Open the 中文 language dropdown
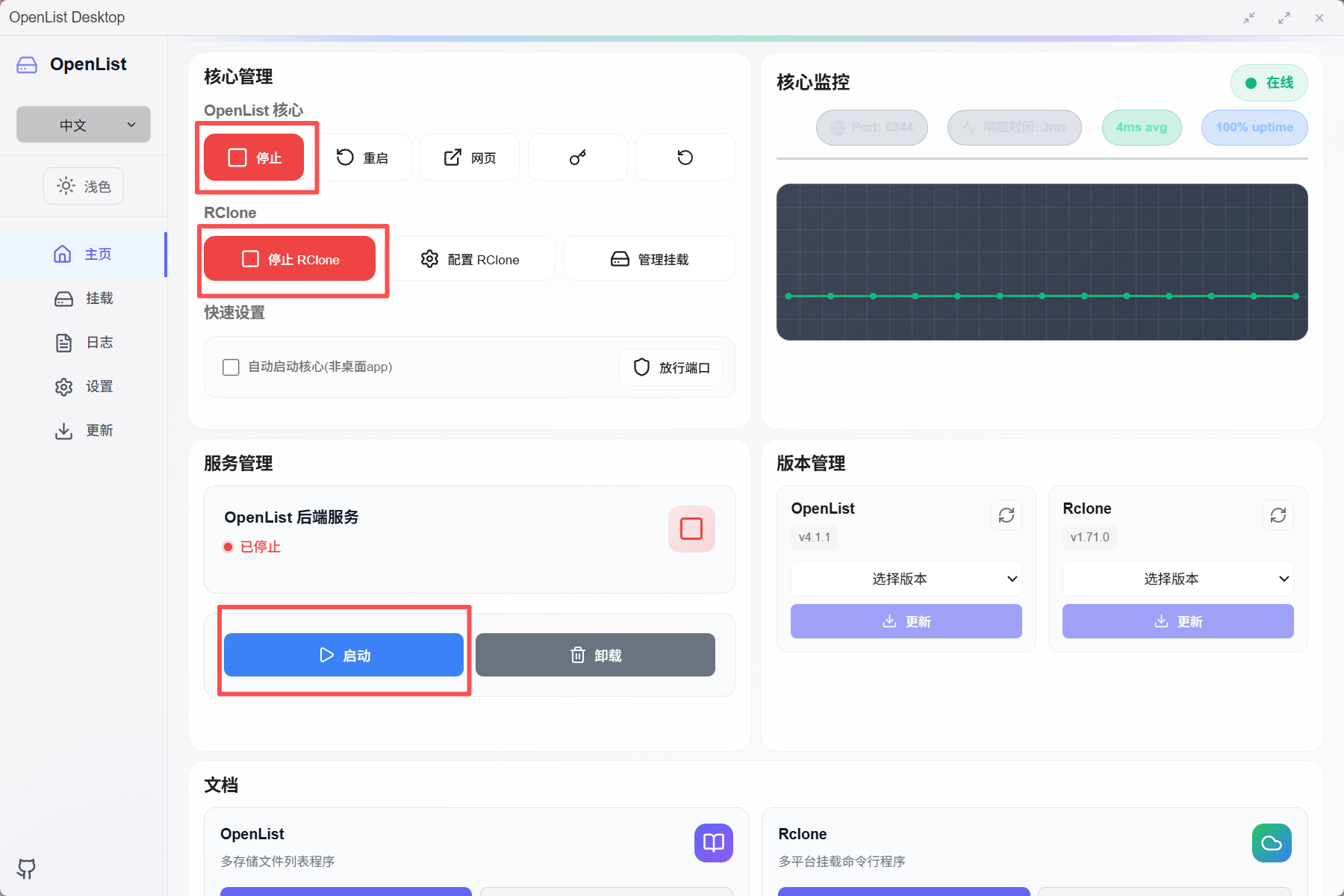The width and height of the screenshot is (1344, 896). point(84,125)
